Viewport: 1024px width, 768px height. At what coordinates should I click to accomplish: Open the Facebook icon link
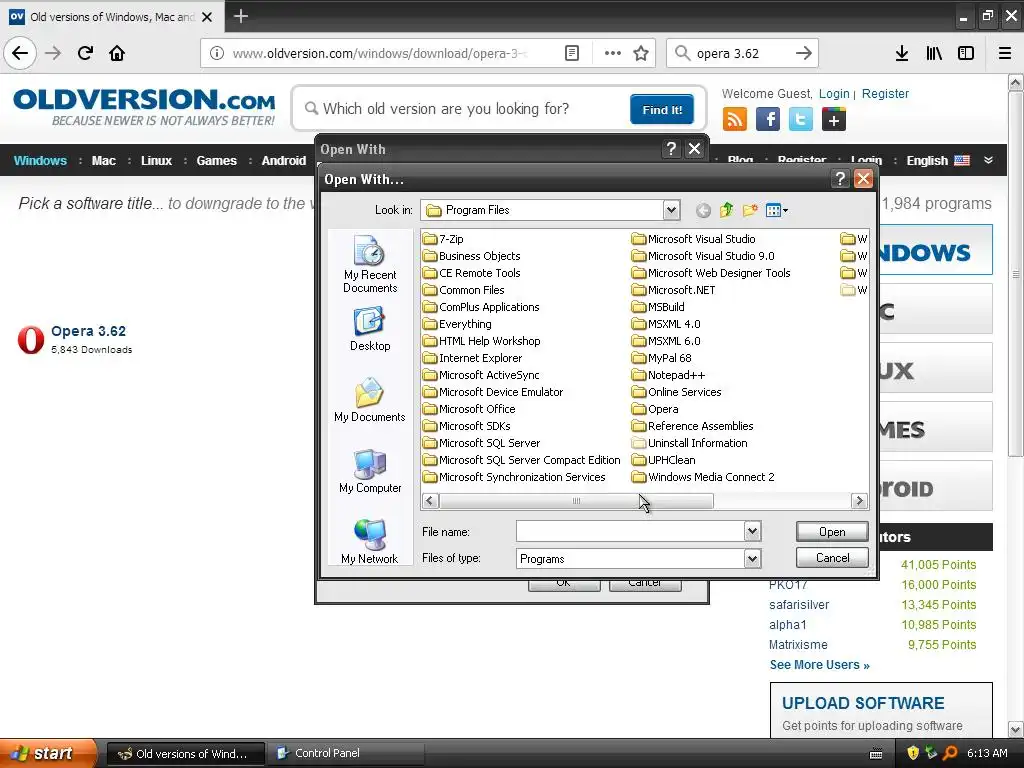(767, 120)
